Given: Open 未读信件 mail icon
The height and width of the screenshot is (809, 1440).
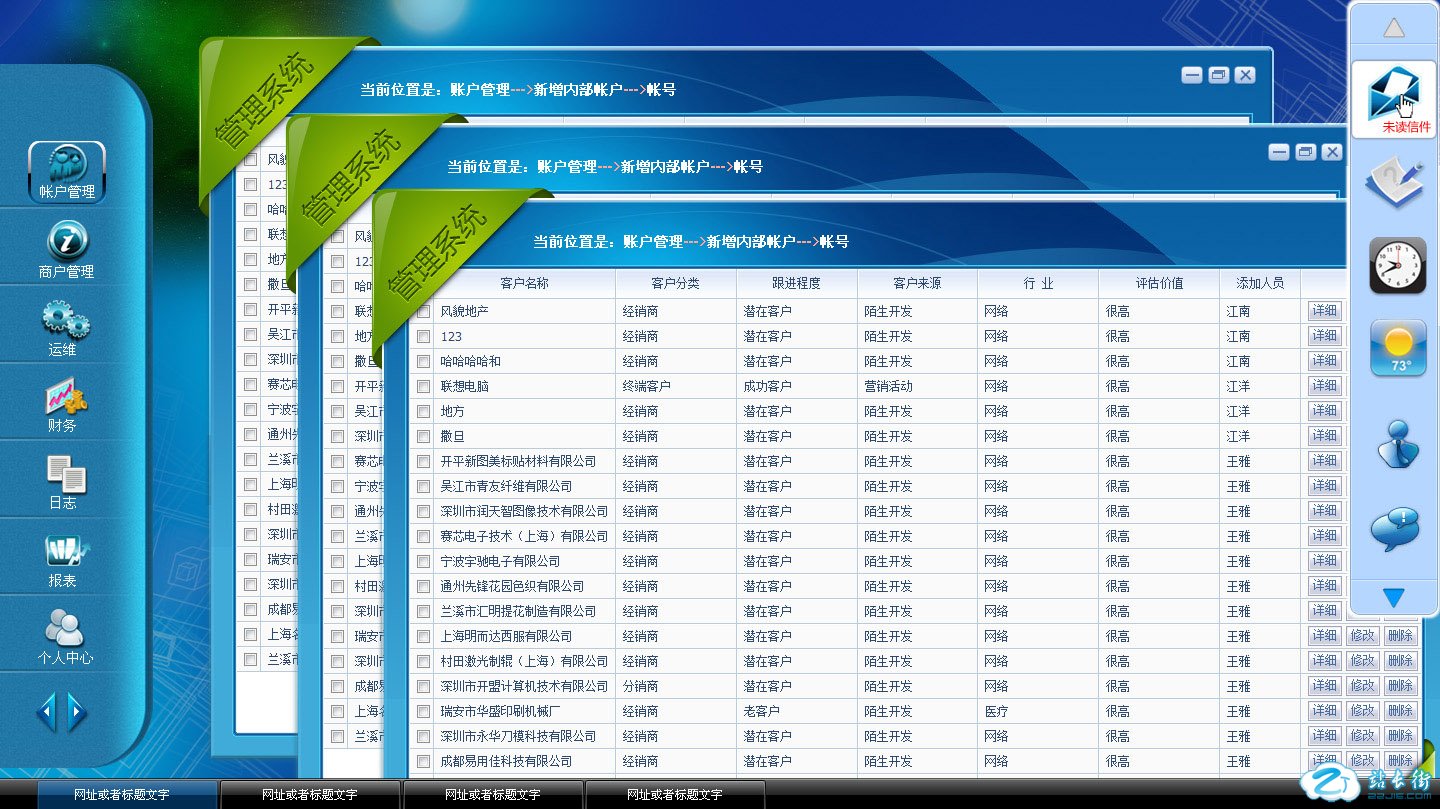Looking at the screenshot, I should coord(1394,98).
